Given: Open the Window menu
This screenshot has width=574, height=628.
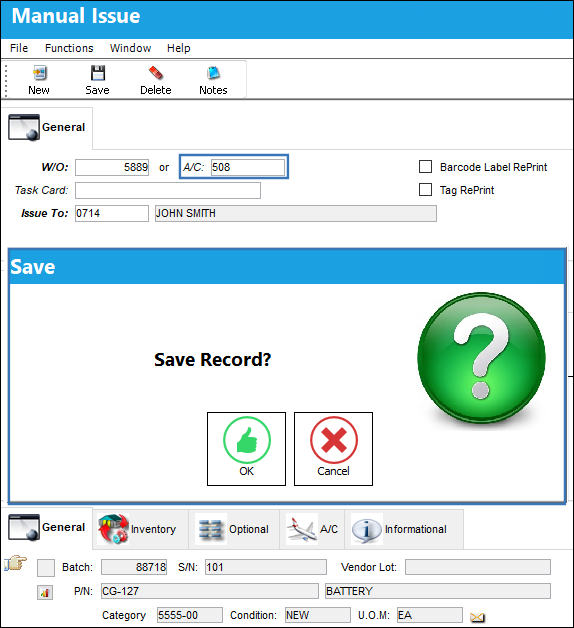Looking at the screenshot, I should click(130, 48).
